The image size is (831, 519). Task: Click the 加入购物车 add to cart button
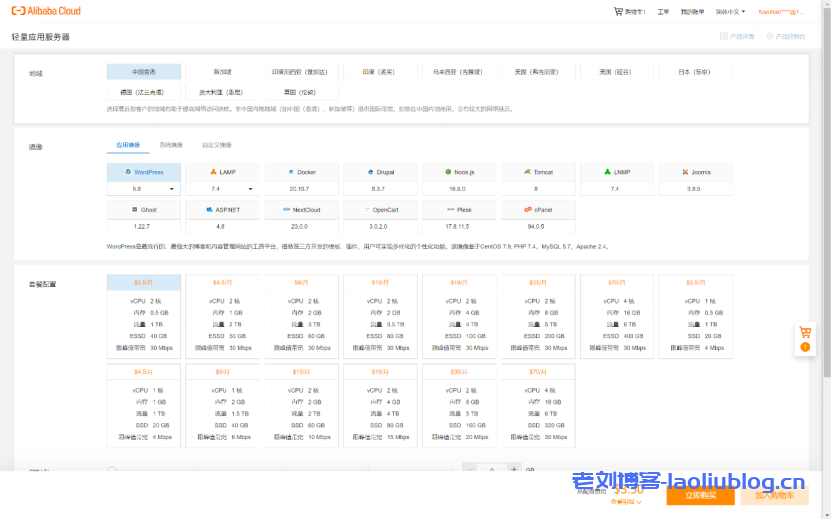point(774,496)
